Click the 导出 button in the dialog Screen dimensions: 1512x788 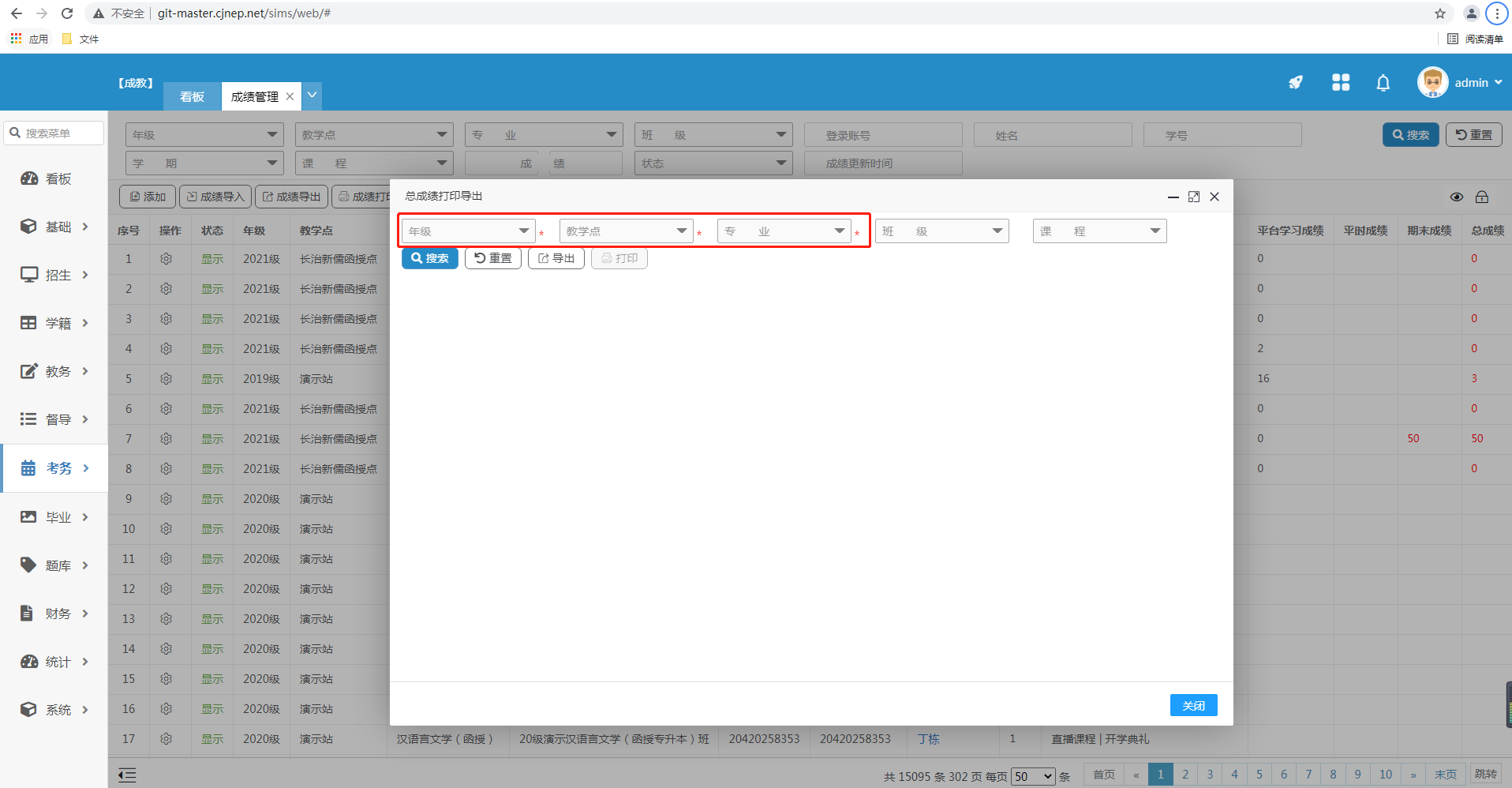556,258
